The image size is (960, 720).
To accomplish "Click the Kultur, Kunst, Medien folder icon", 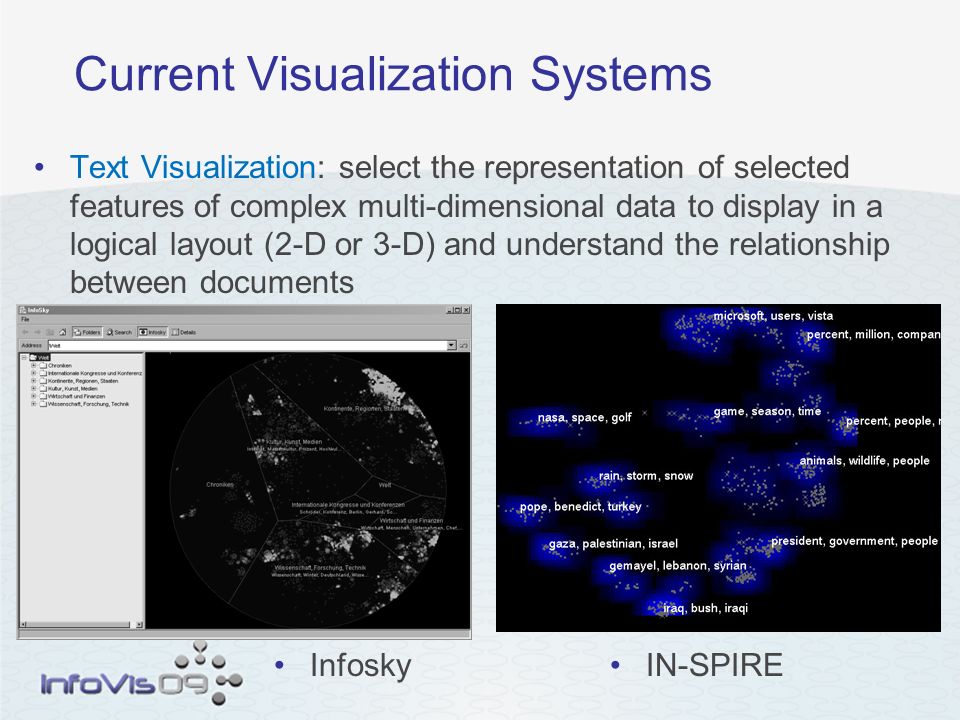I will coord(43,389).
